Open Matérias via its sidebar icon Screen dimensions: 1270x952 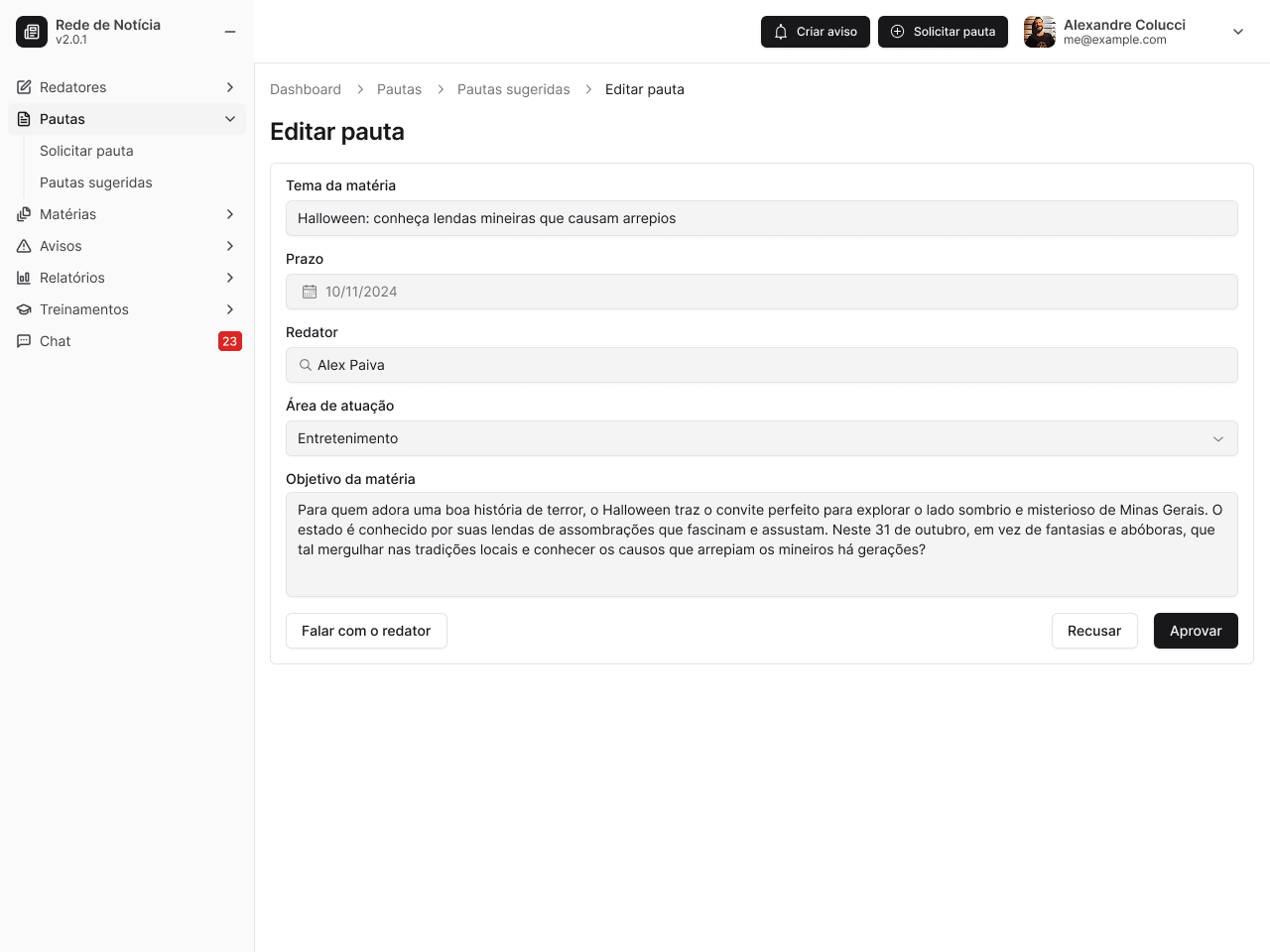(x=24, y=214)
